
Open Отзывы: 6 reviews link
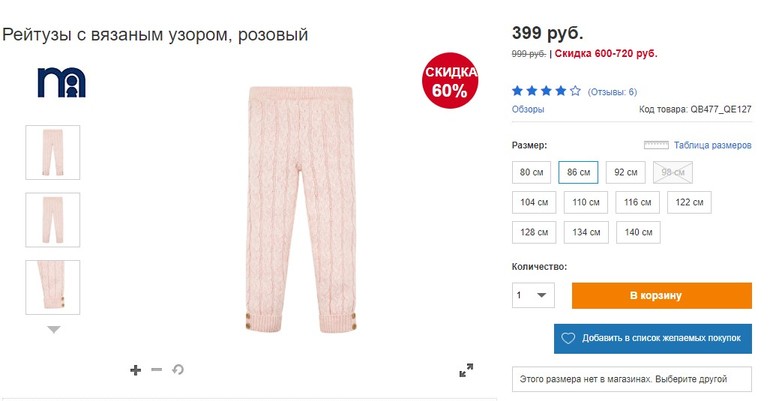[x=612, y=92]
